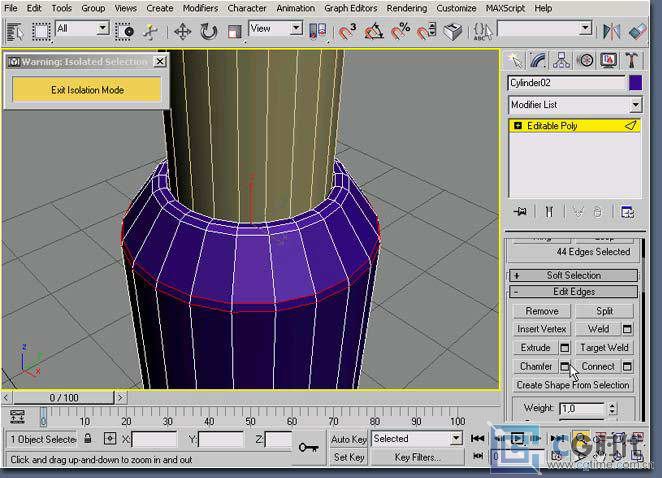Viewport: 662px width, 478px height.
Task: Expand the Editable Poly stack entry
Action: click(518, 126)
